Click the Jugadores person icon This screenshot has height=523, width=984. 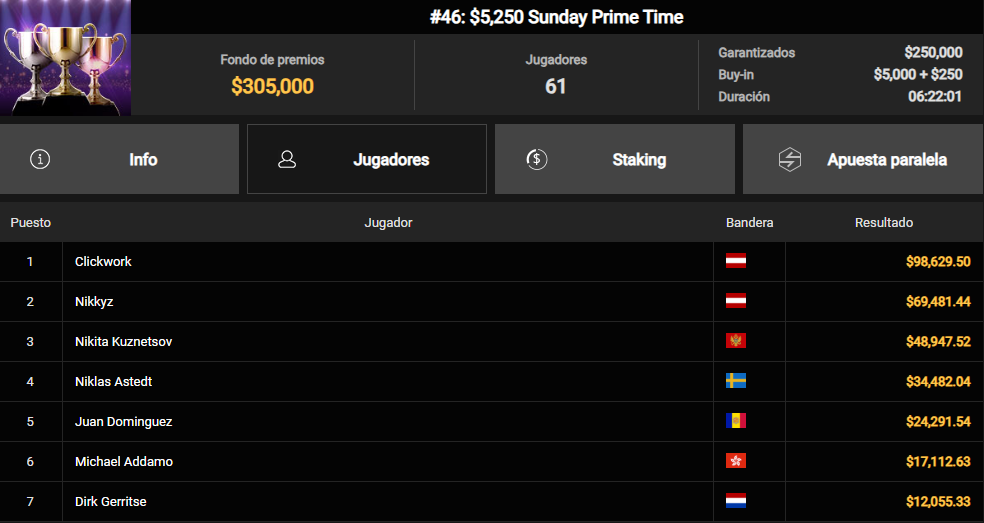(x=287, y=159)
